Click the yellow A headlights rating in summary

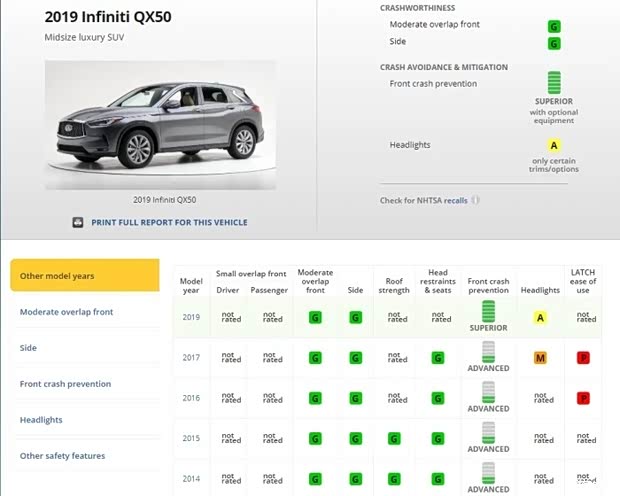point(554,146)
